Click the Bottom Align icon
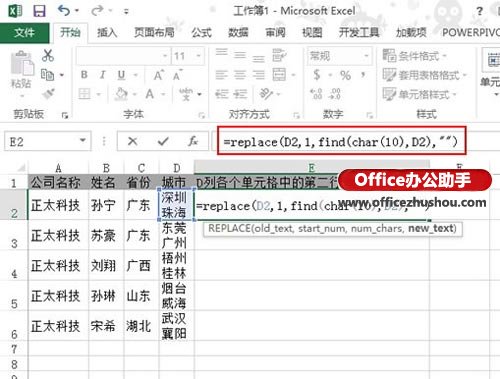 [258, 58]
